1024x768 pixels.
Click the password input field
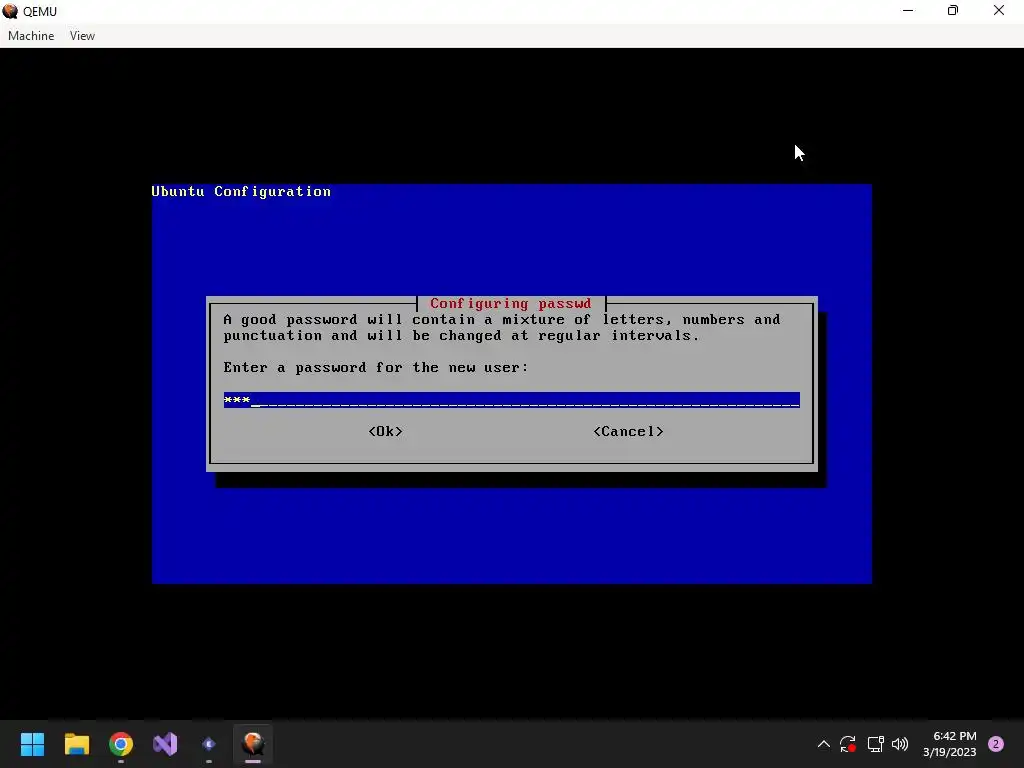click(x=511, y=400)
